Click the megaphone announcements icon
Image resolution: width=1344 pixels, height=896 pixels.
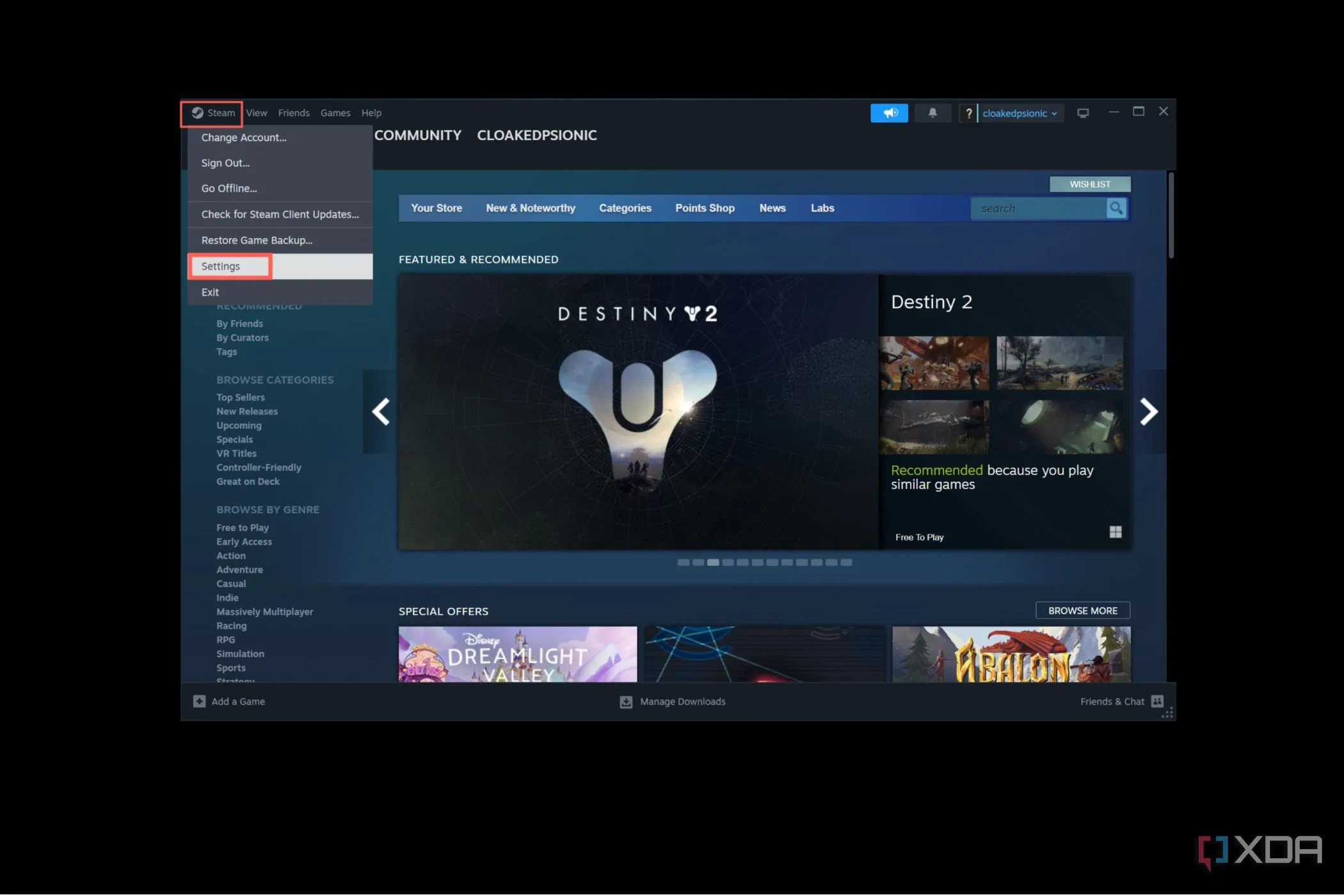(x=889, y=113)
